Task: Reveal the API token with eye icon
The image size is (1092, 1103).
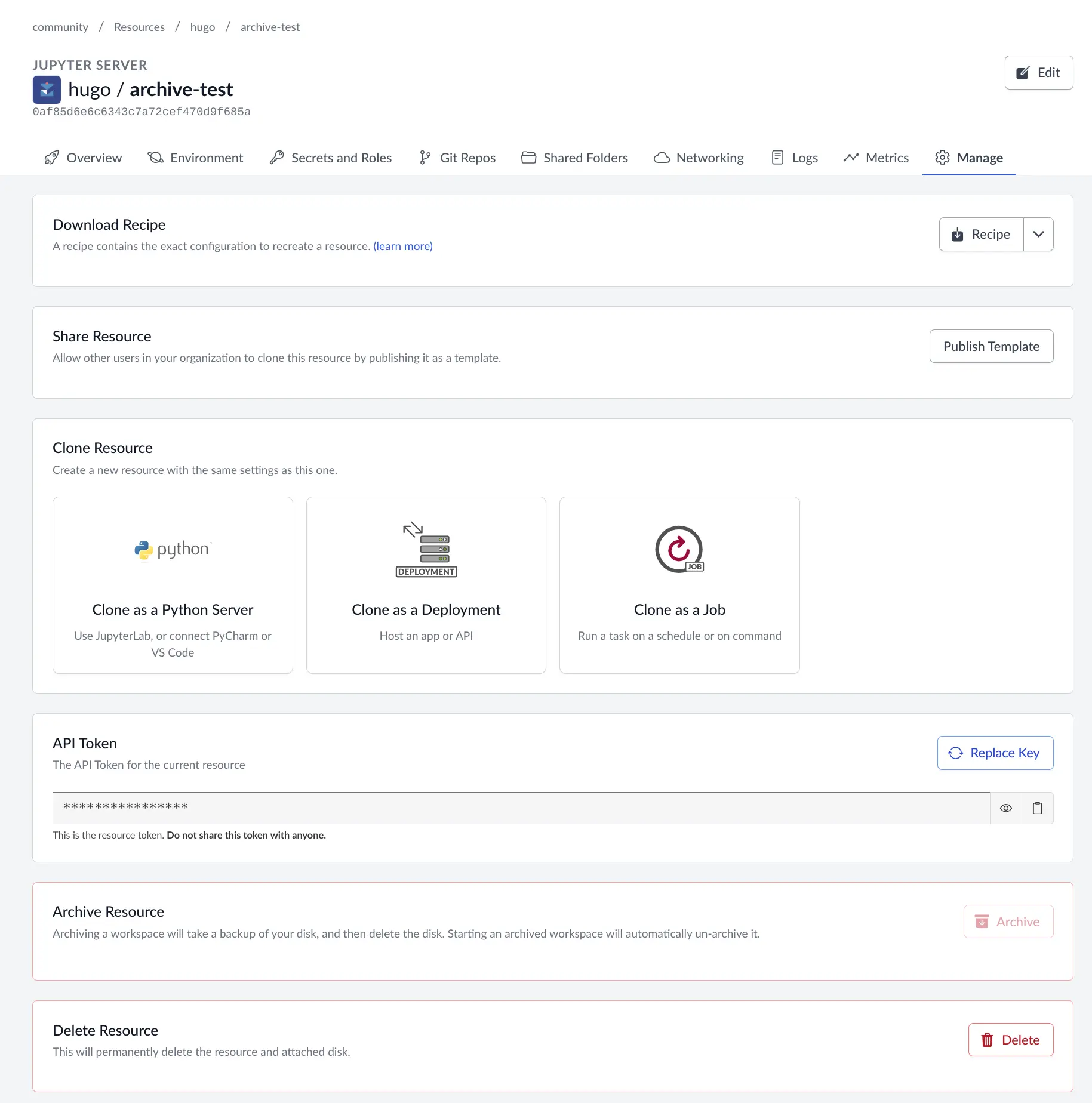Action: 1006,808
